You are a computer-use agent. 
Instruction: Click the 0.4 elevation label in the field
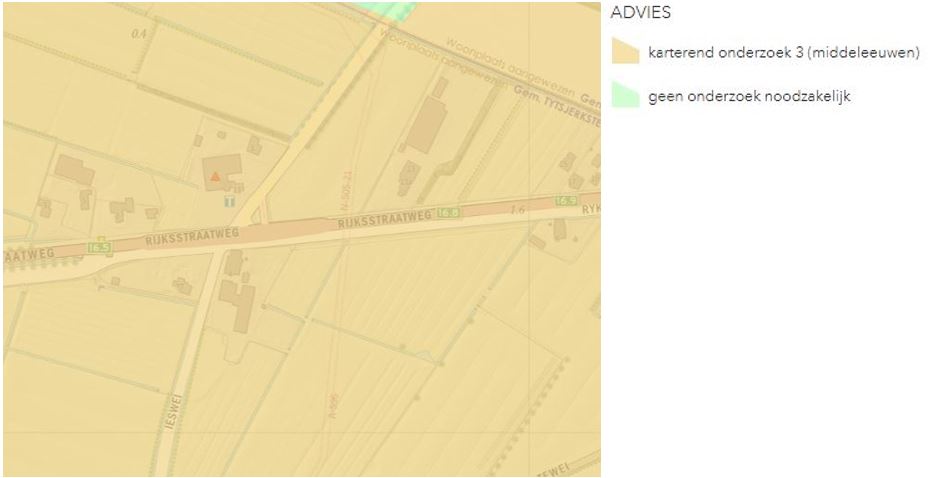pos(138,34)
